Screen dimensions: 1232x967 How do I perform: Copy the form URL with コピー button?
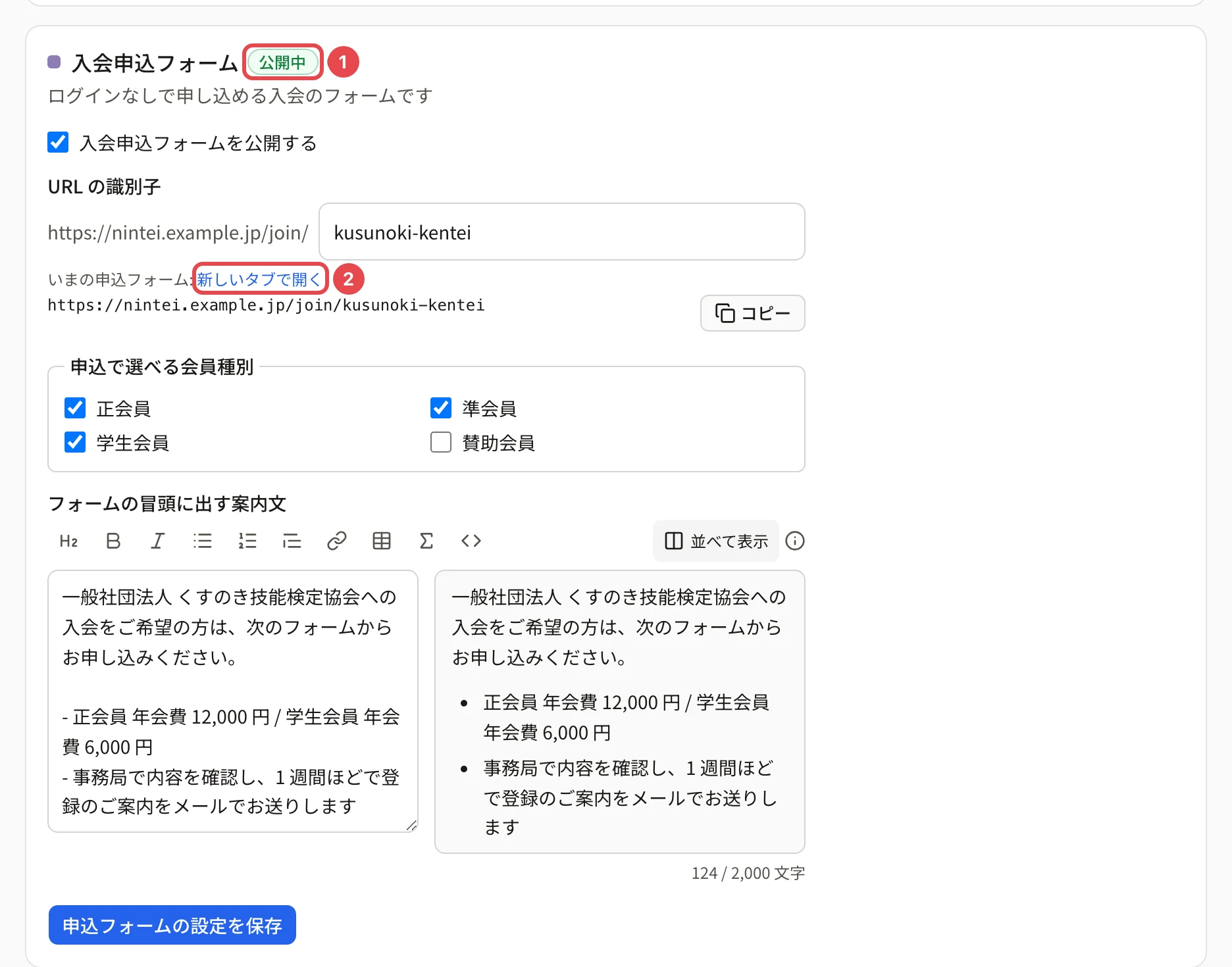pos(753,313)
